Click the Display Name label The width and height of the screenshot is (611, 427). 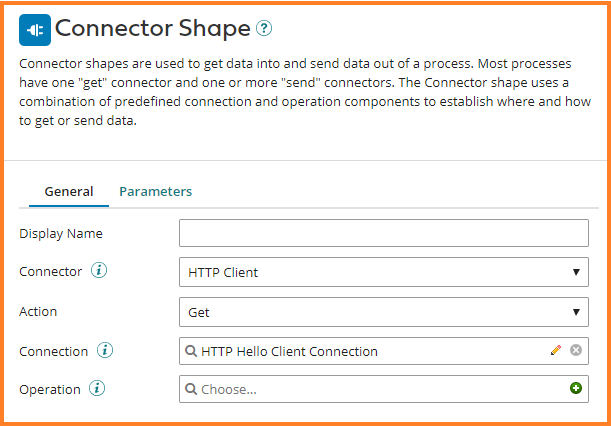click(61, 233)
